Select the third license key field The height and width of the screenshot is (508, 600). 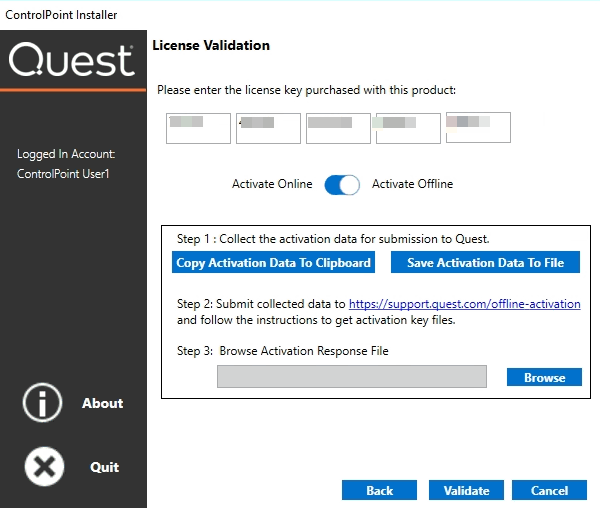click(338, 128)
